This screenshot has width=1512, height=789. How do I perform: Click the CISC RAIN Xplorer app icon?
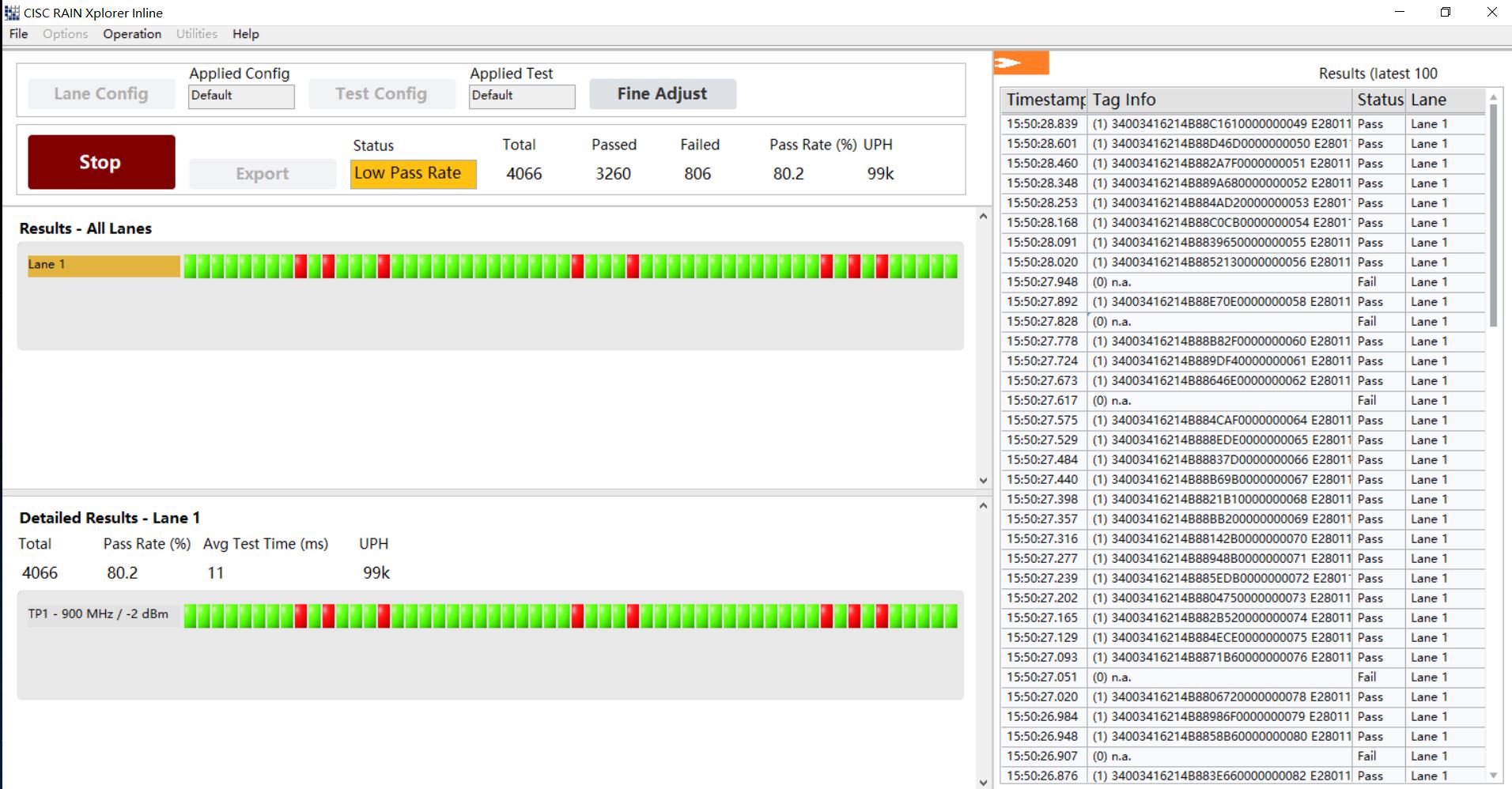pos(12,13)
